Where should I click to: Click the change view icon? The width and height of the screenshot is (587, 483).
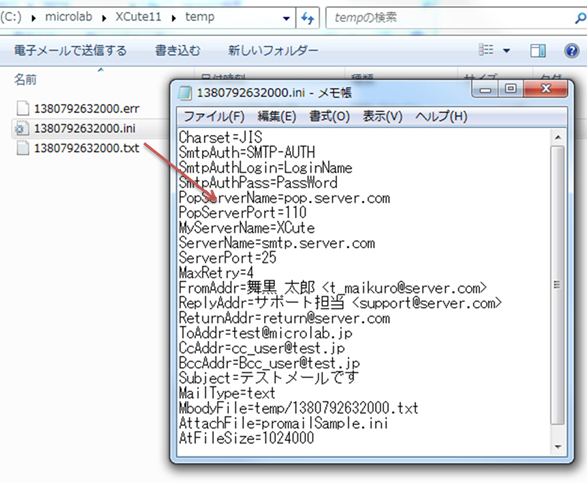click(x=486, y=49)
